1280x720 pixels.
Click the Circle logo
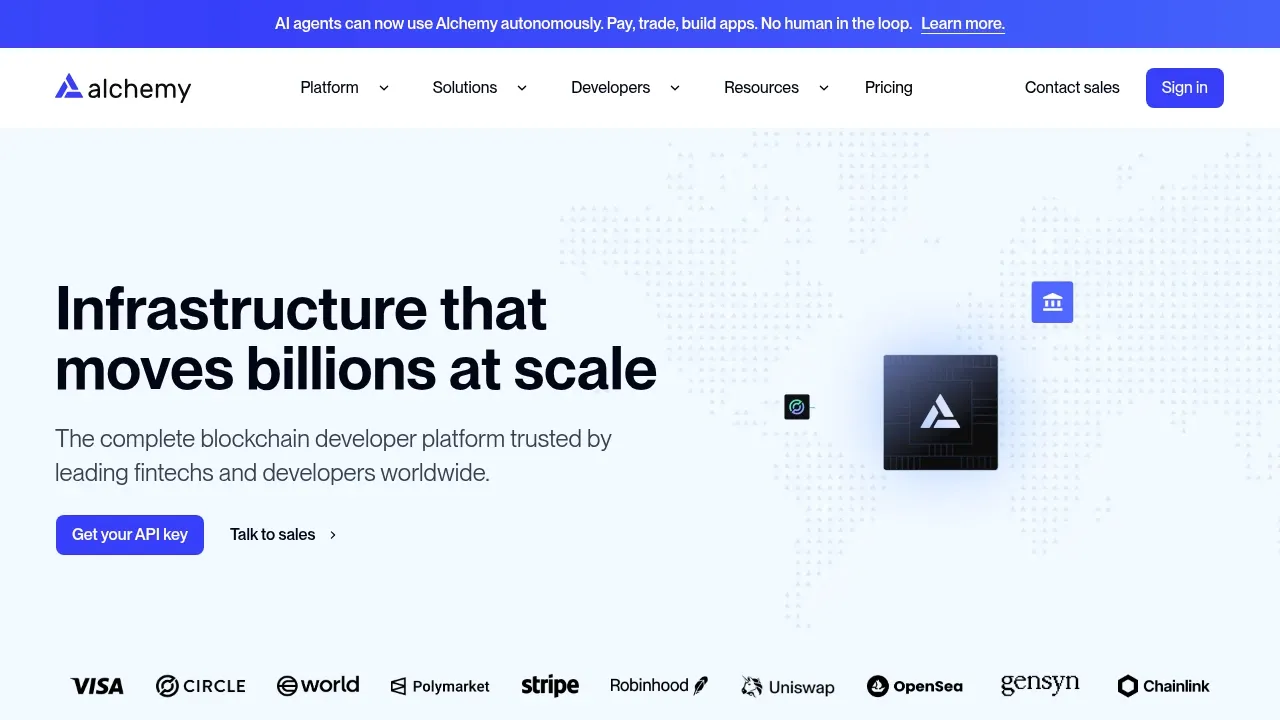click(201, 686)
